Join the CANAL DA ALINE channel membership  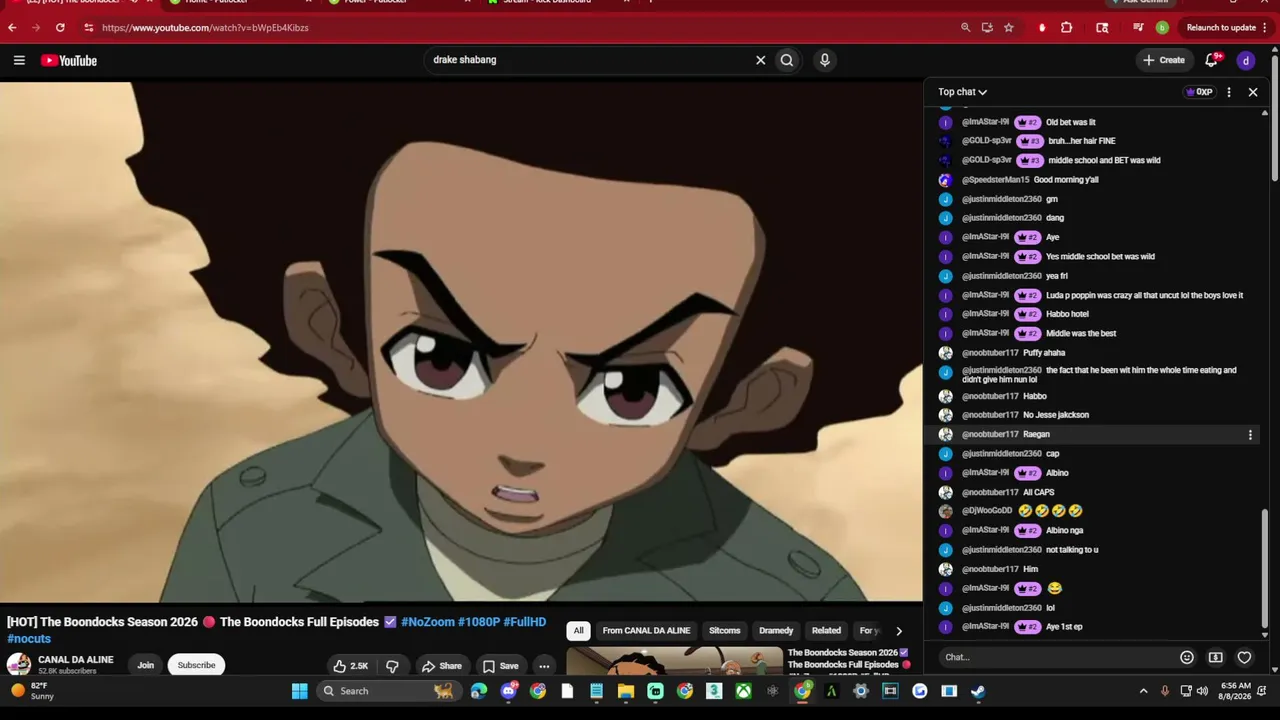145,665
